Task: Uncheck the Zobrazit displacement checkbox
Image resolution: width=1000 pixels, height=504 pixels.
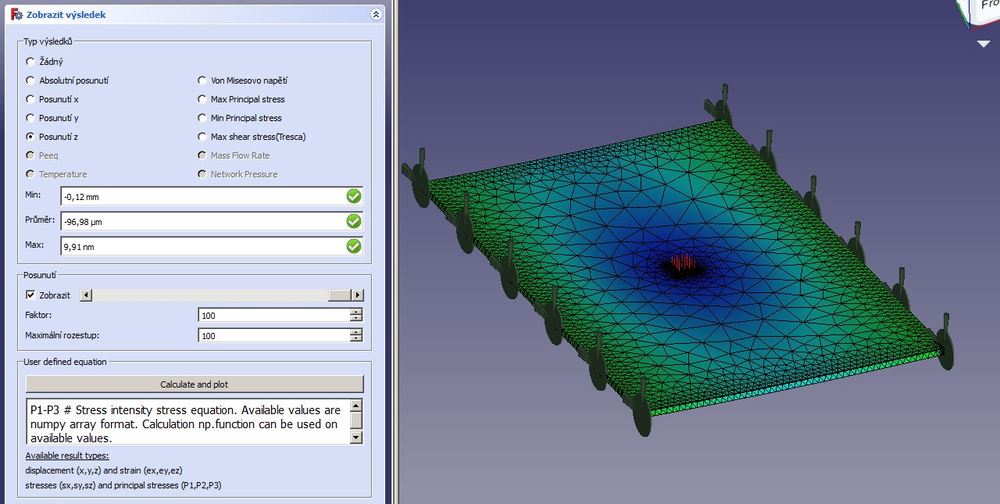Action: (x=30, y=295)
